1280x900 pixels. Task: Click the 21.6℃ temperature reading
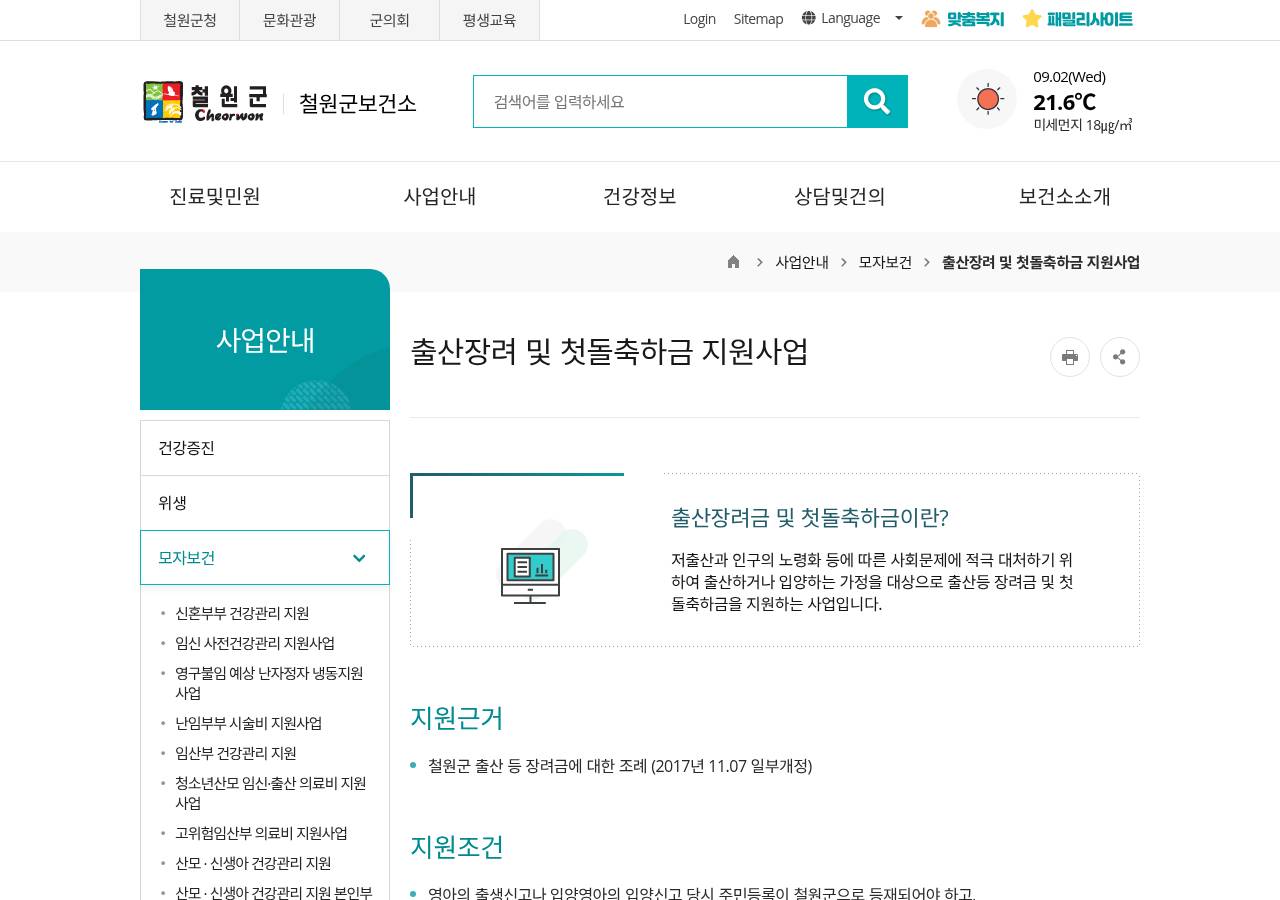click(1065, 102)
